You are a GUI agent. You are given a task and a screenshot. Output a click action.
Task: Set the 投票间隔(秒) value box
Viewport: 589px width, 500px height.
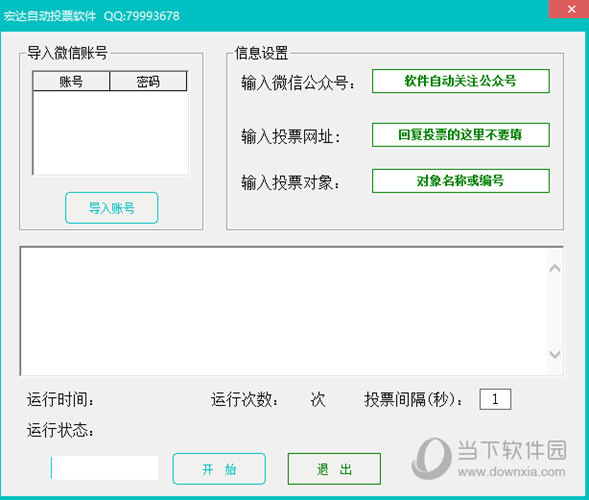coord(495,399)
